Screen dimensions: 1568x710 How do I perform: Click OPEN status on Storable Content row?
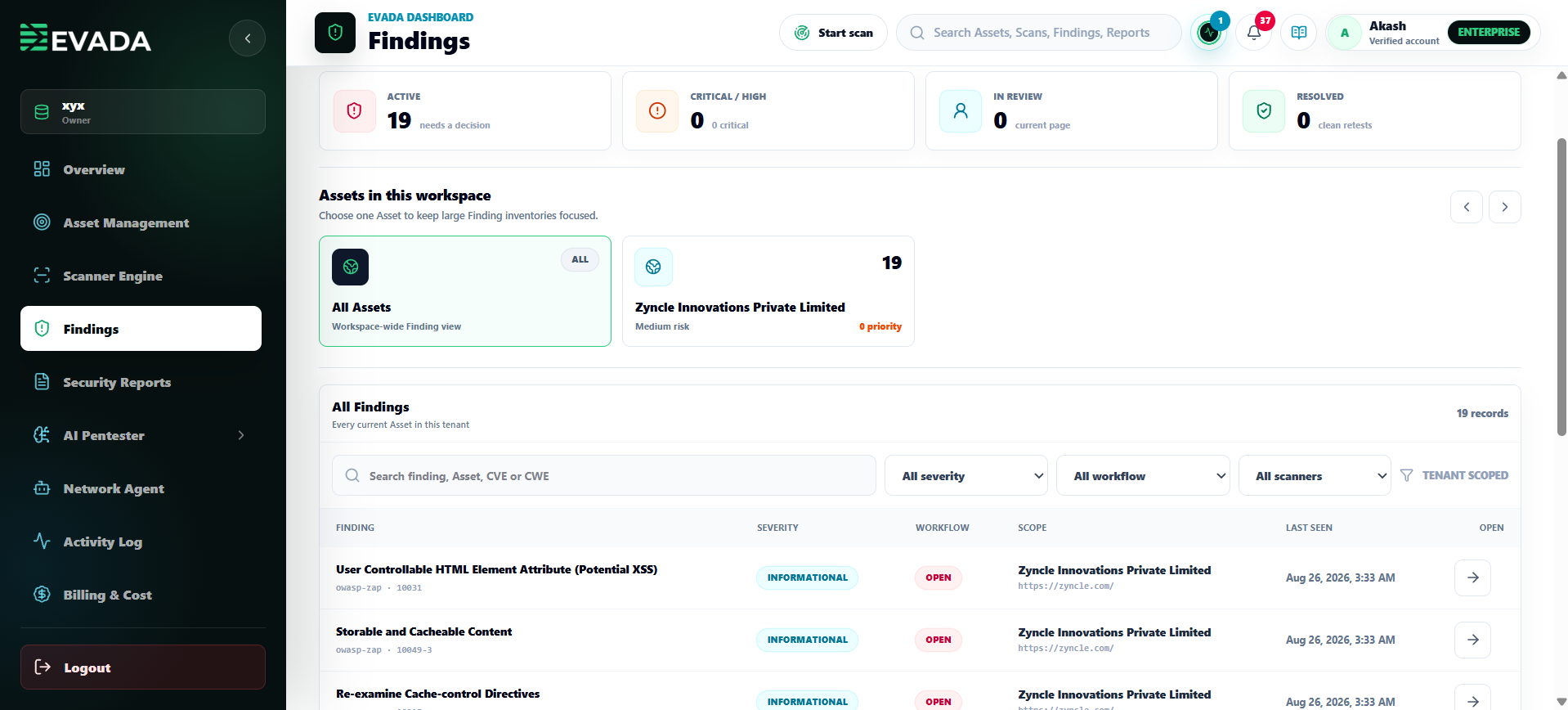click(x=939, y=640)
